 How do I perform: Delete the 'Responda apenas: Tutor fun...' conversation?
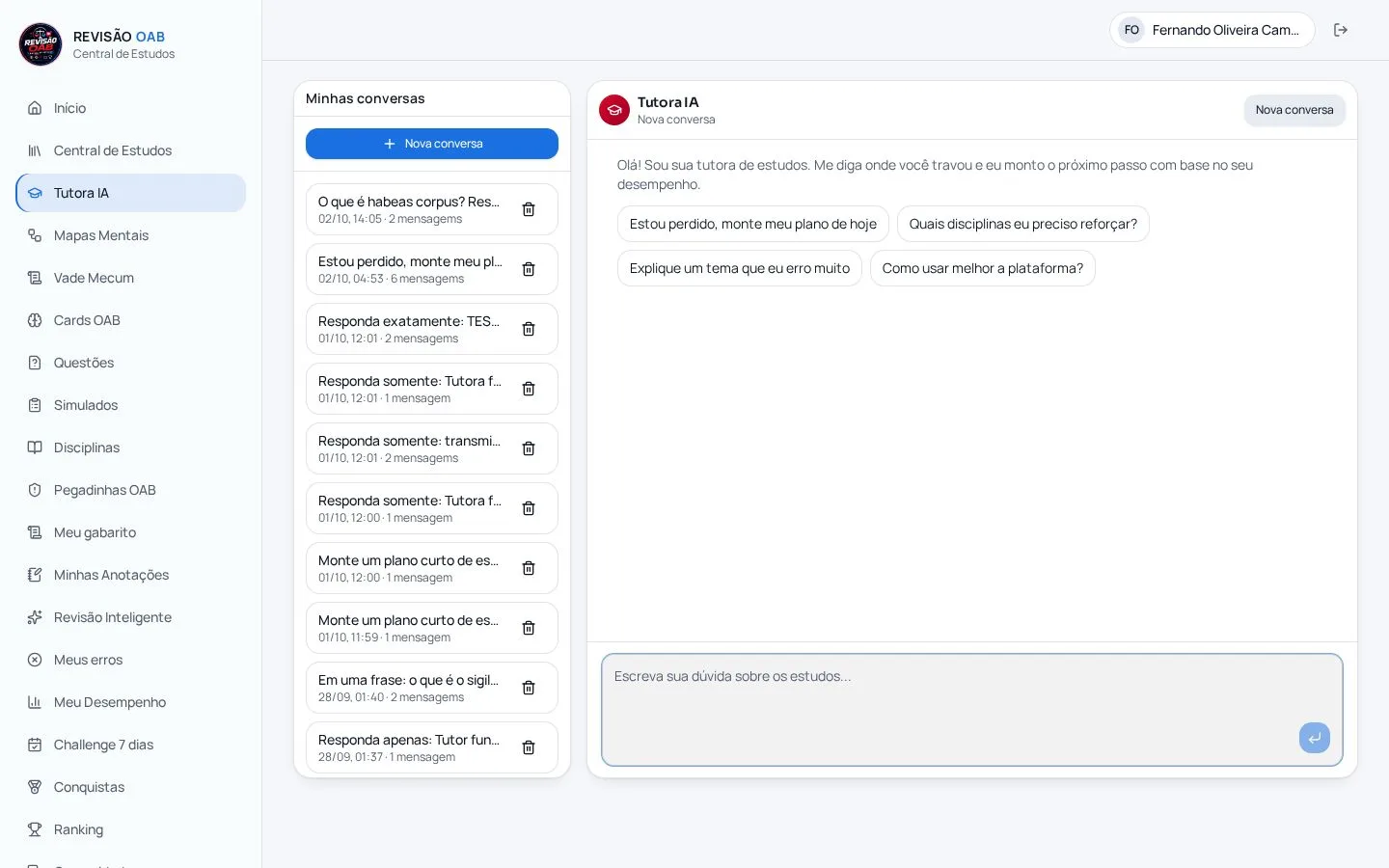pyautogui.click(x=529, y=747)
